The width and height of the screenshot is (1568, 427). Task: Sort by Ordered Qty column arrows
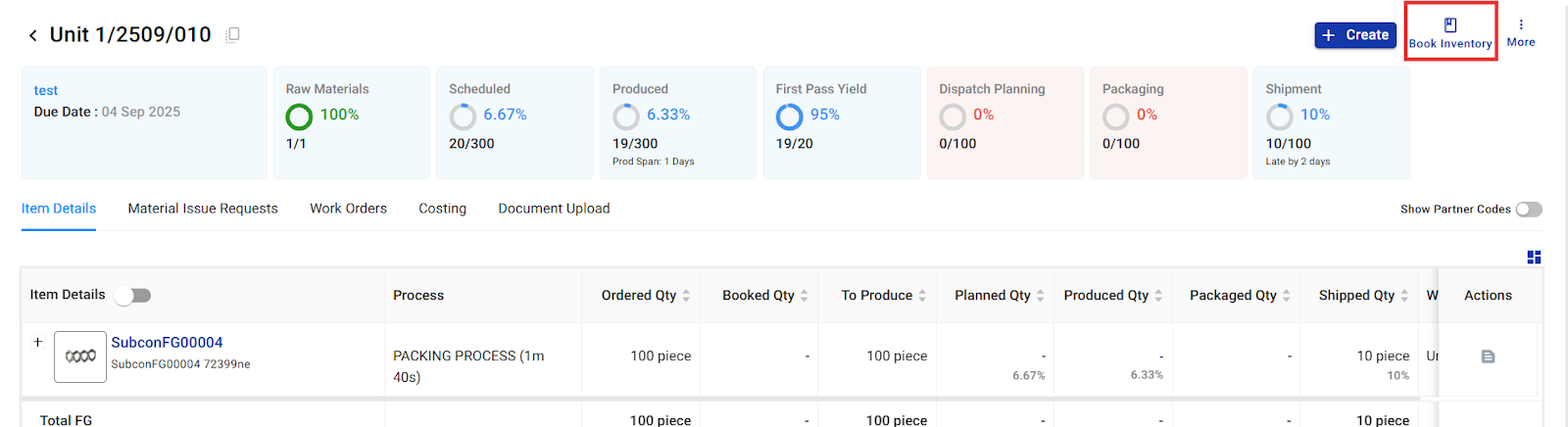[686, 296]
